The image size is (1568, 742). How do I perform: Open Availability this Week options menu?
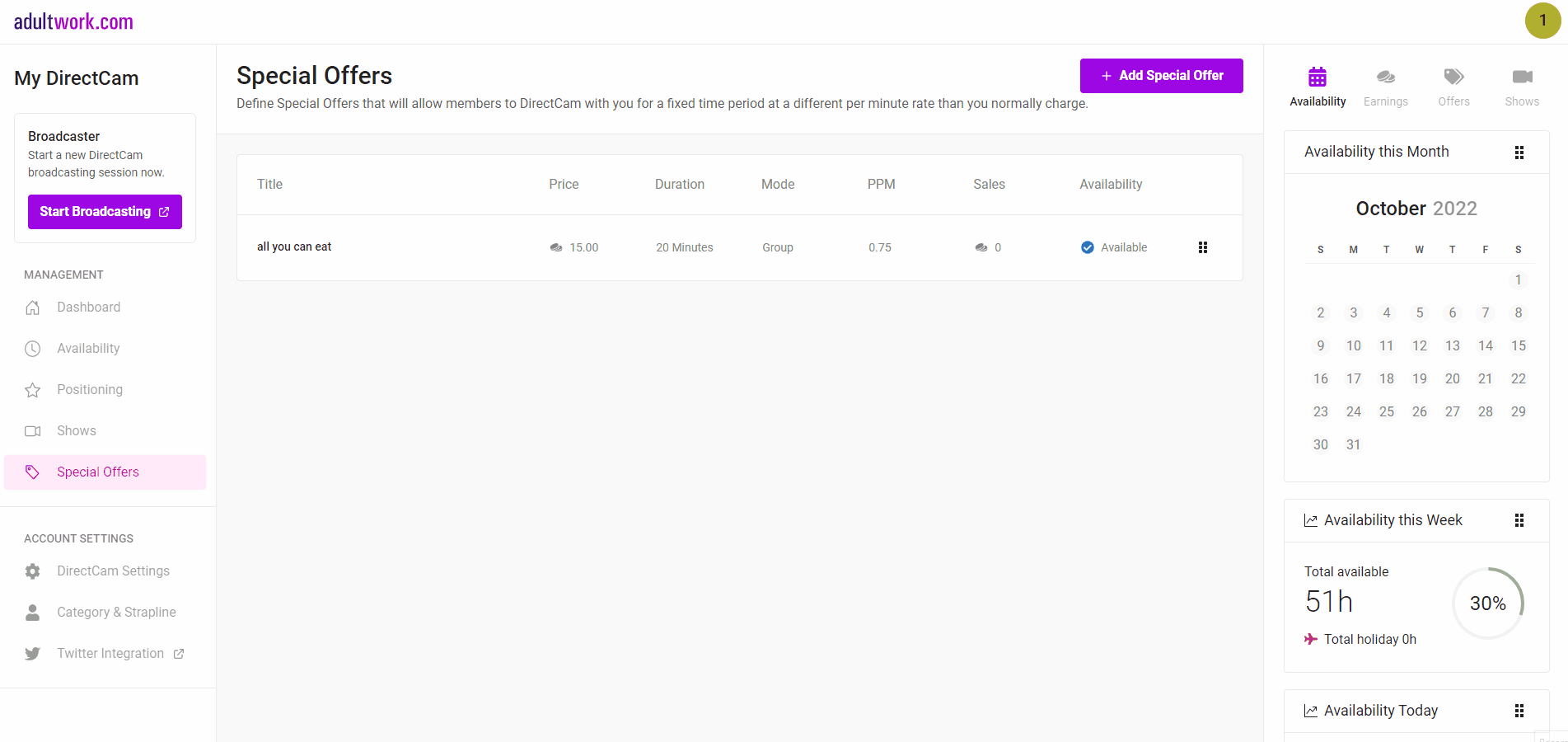coord(1519,520)
